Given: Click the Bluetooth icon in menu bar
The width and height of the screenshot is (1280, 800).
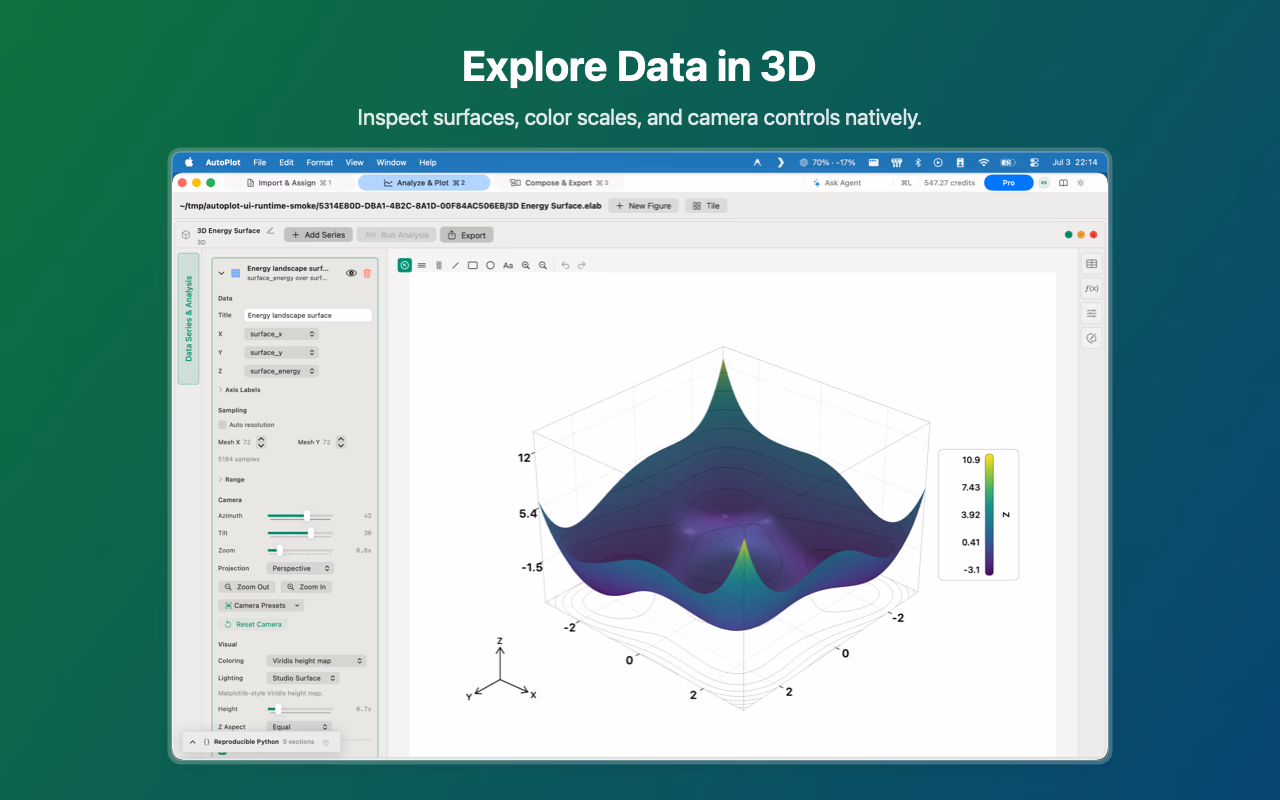Looking at the screenshot, I should pyautogui.click(x=918, y=162).
